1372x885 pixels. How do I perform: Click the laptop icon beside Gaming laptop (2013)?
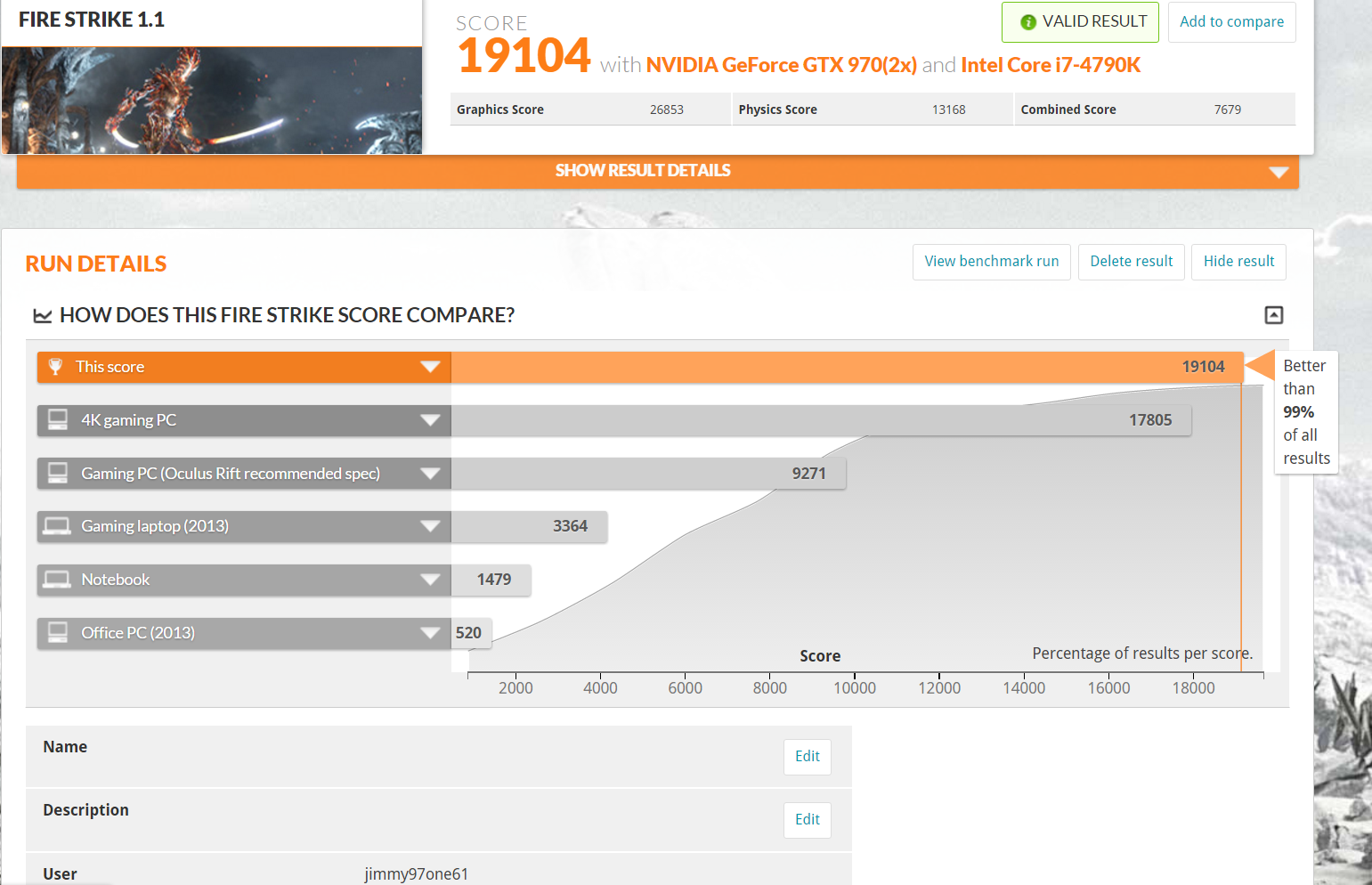point(57,526)
